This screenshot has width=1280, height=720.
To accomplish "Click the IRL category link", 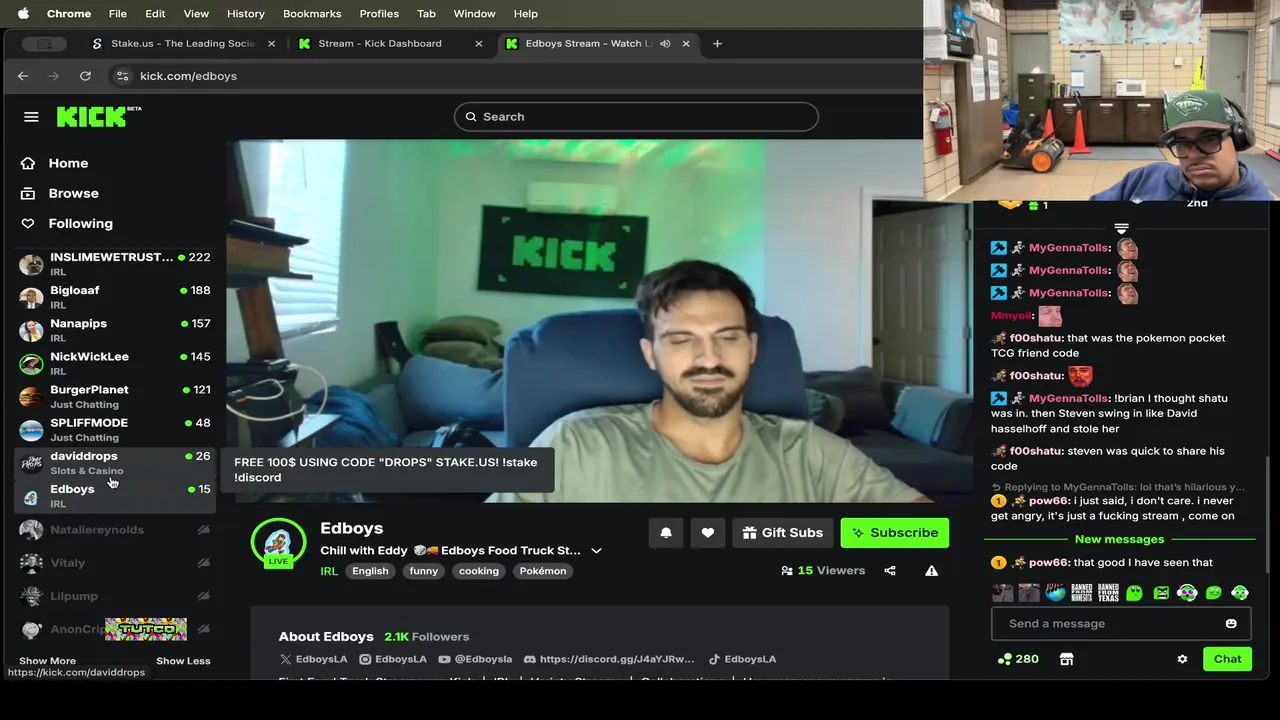I will [x=329, y=571].
